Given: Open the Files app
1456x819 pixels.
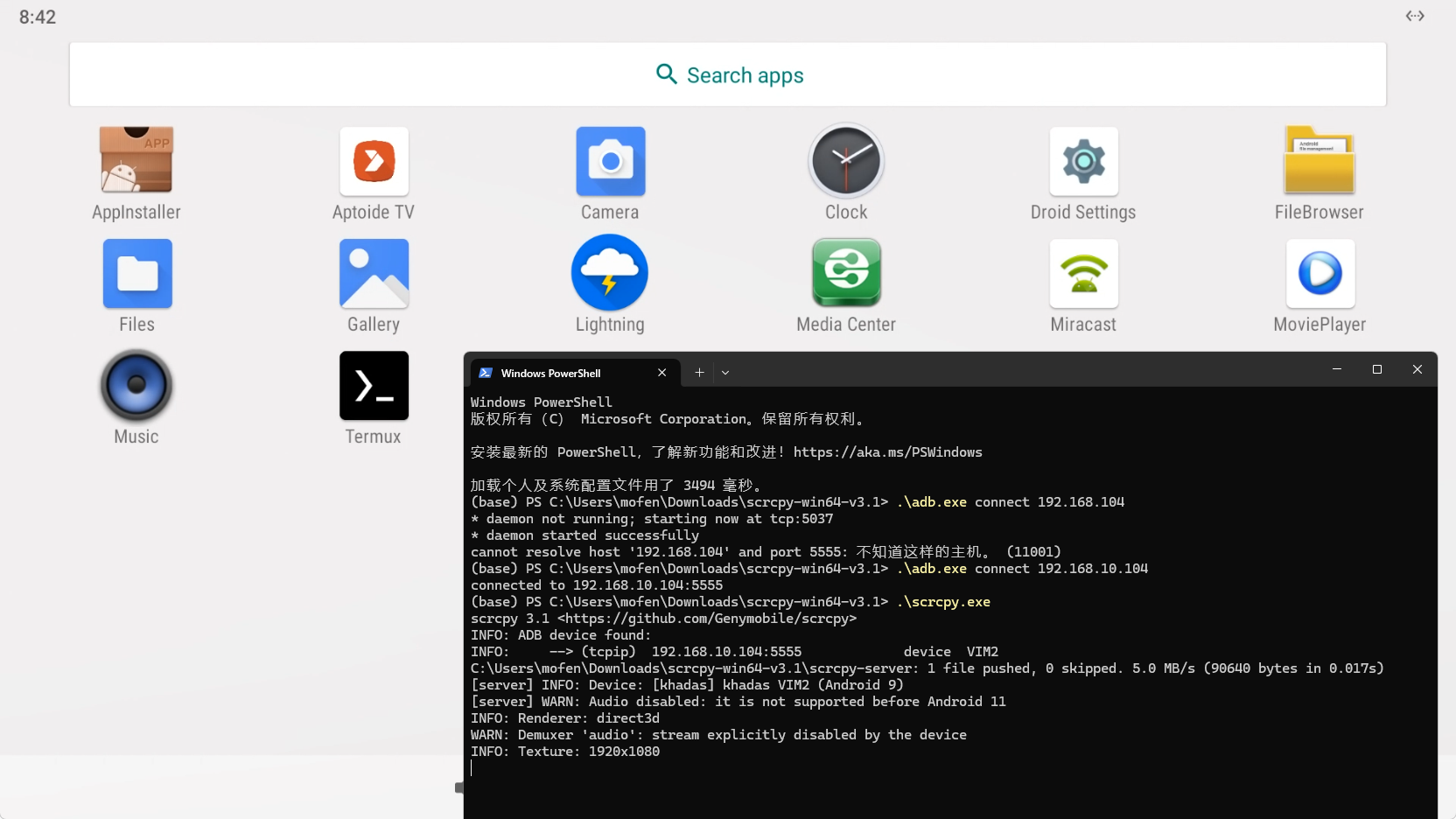Looking at the screenshot, I should pyautogui.click(x=136, y=274).
